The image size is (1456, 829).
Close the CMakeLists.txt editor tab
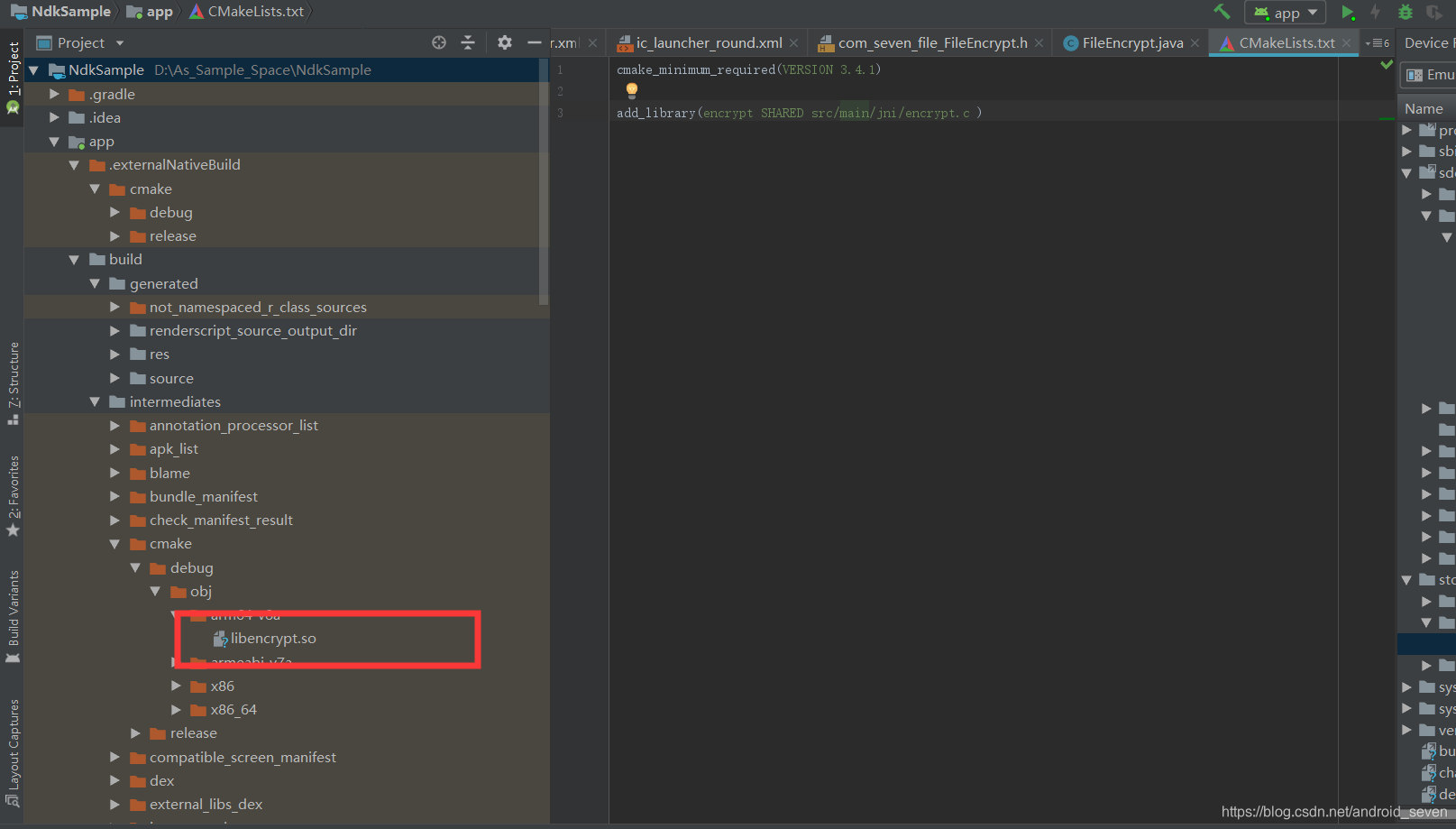[1346, 43]
